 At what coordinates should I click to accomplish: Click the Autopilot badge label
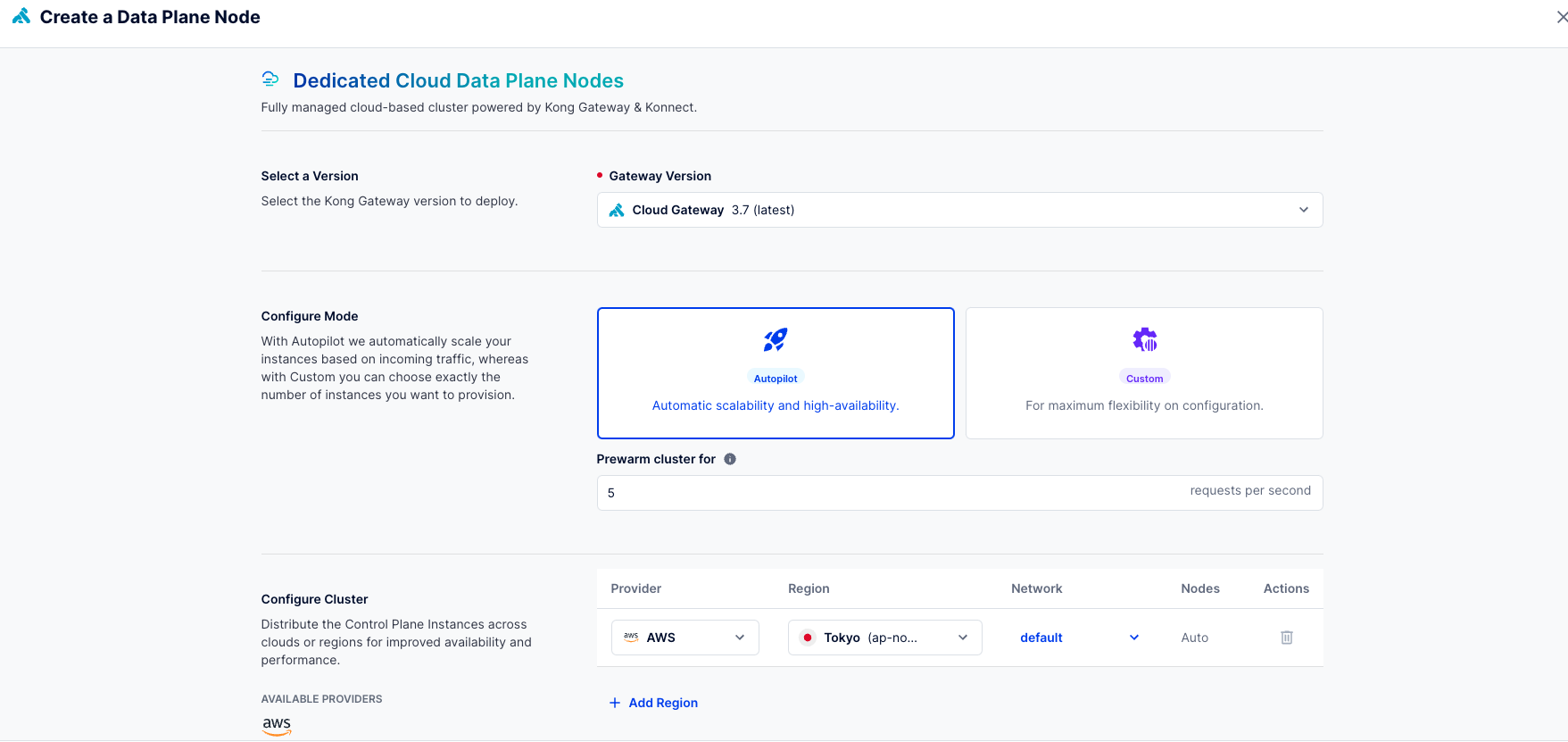776,379
